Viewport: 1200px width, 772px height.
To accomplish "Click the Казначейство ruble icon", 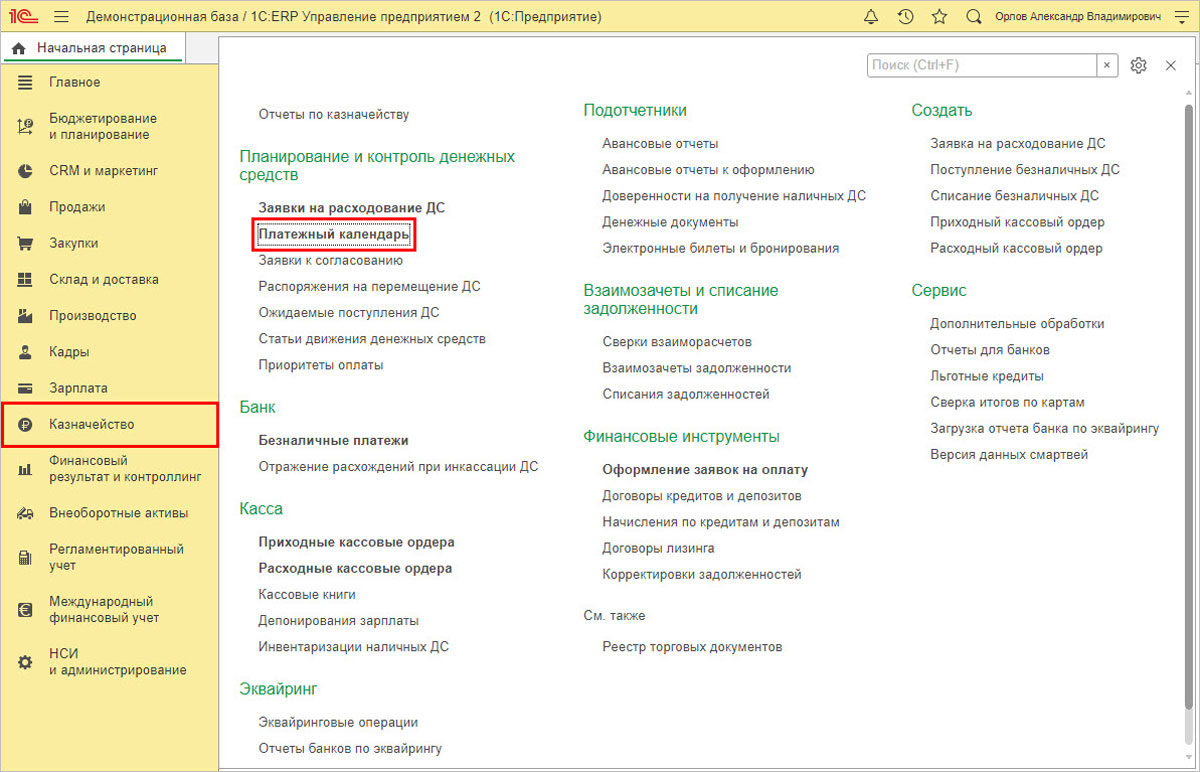I will 26,425.
